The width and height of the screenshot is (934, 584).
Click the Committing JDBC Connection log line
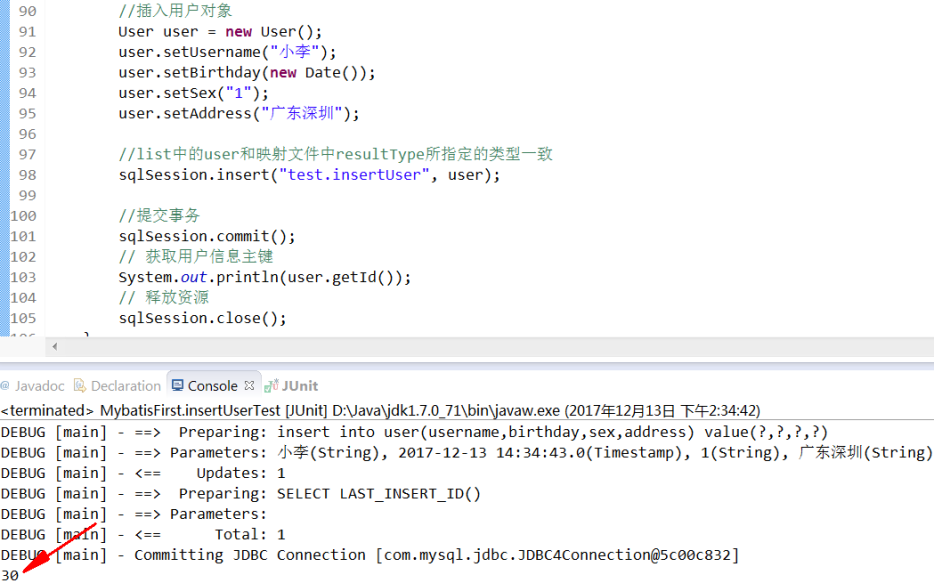[x=370, y=555]
